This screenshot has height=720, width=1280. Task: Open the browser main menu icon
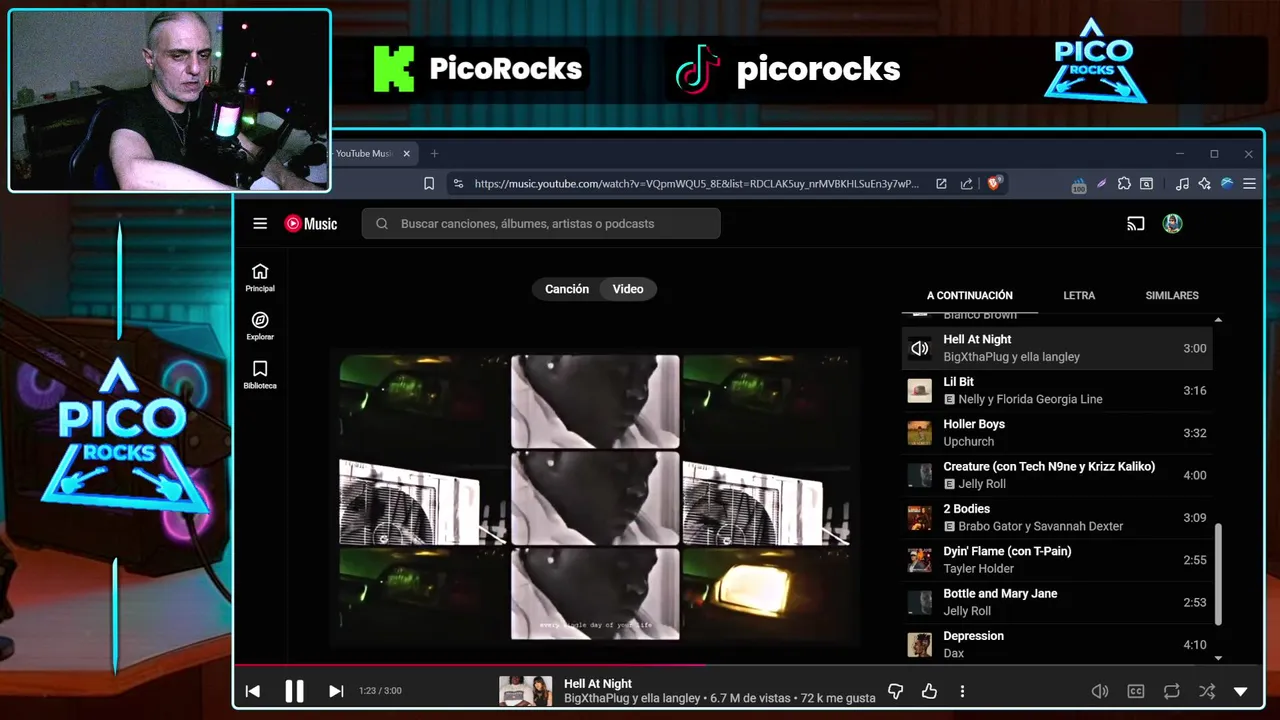1249,184
